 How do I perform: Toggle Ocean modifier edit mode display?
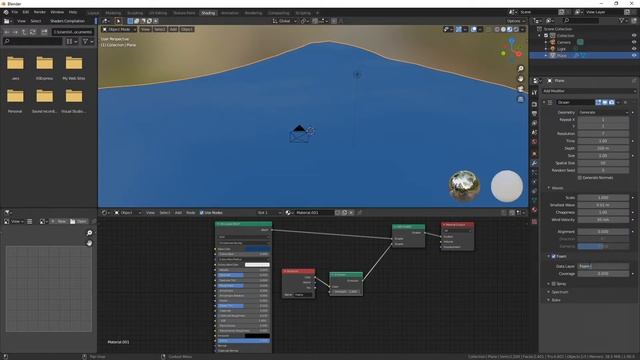598,102
